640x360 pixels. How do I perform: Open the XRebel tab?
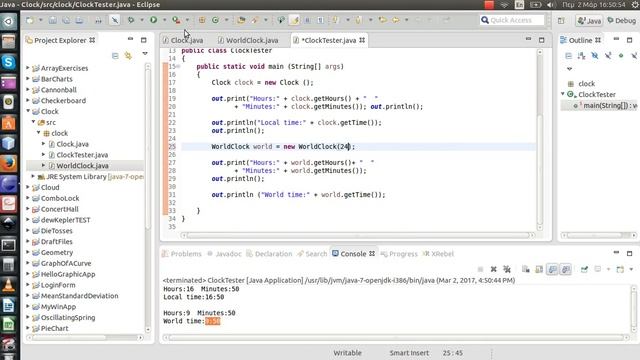click(x=438, y=253)
